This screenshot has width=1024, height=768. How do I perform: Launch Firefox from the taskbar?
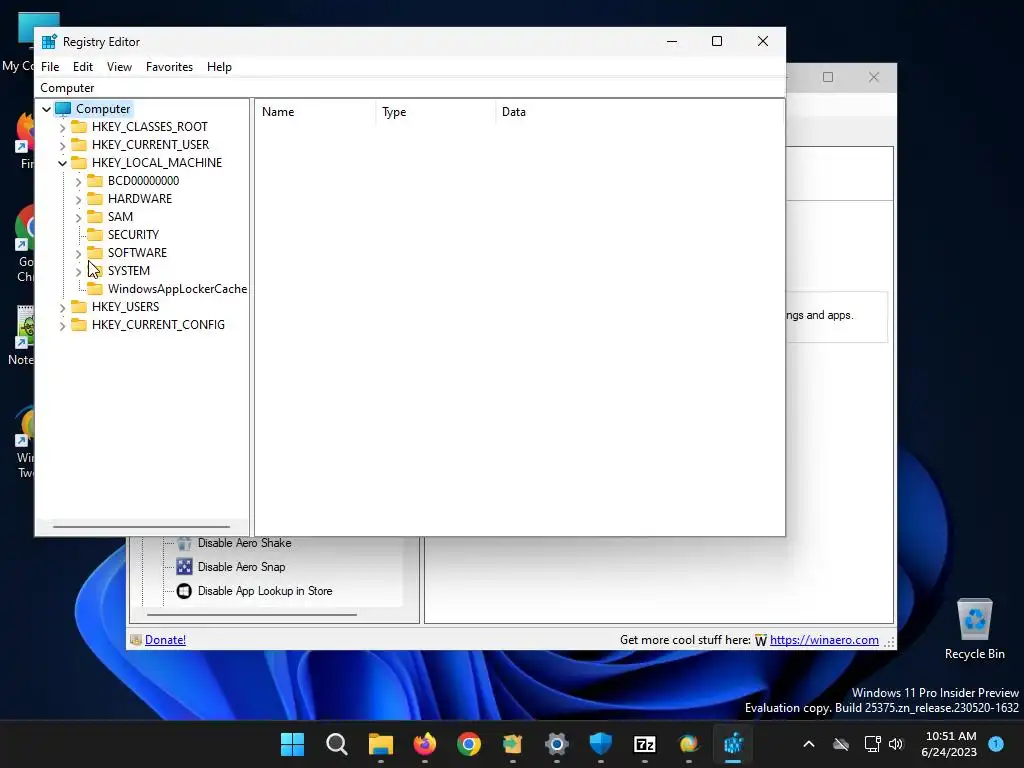tap(424, 744)
